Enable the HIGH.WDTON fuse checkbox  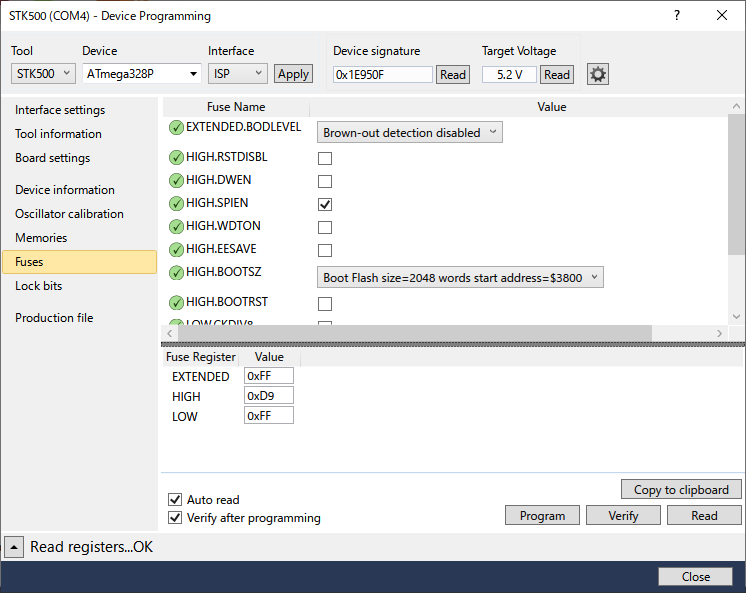coord(325,227)
